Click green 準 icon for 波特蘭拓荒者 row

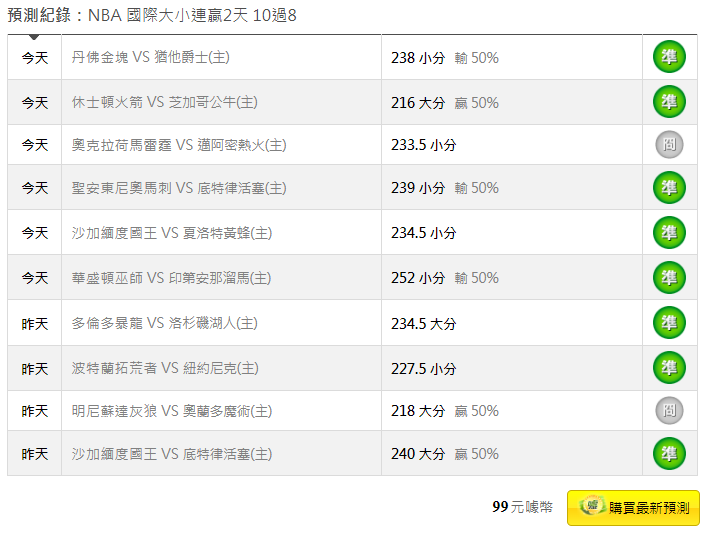pyautogui.click(x=669, y=368)
